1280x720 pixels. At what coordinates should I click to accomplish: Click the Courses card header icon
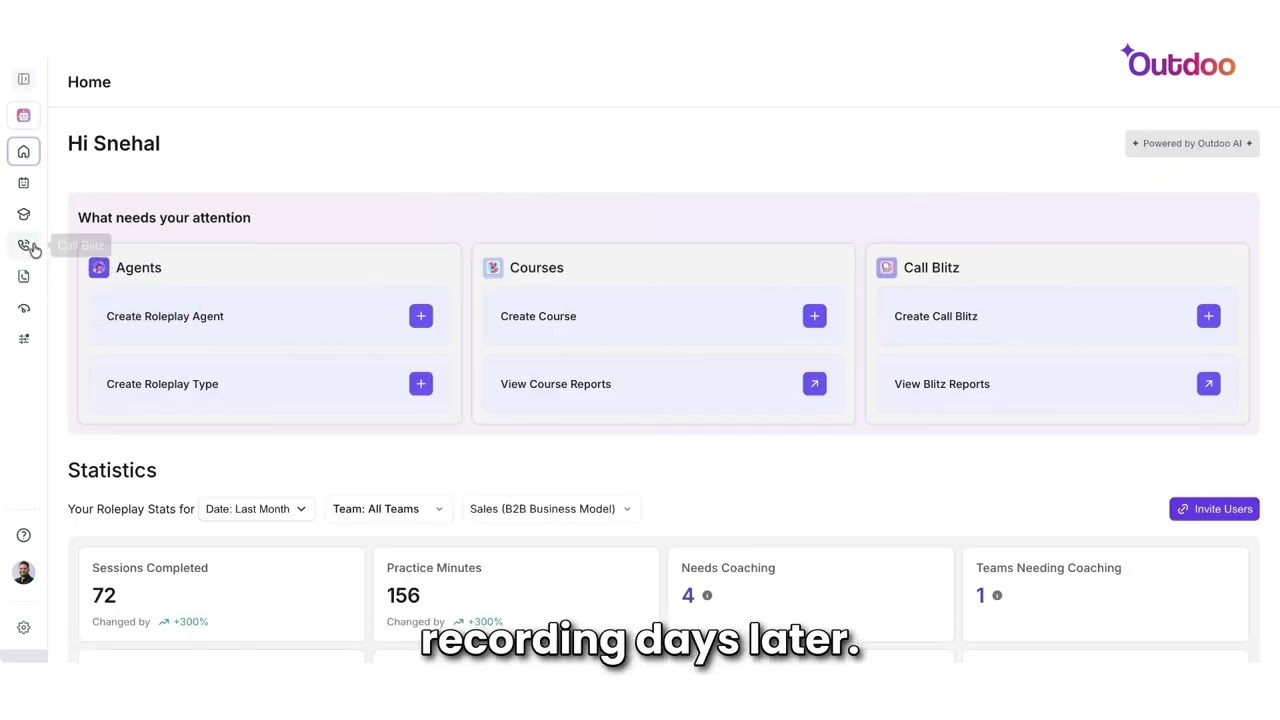[x=492, y=268]
